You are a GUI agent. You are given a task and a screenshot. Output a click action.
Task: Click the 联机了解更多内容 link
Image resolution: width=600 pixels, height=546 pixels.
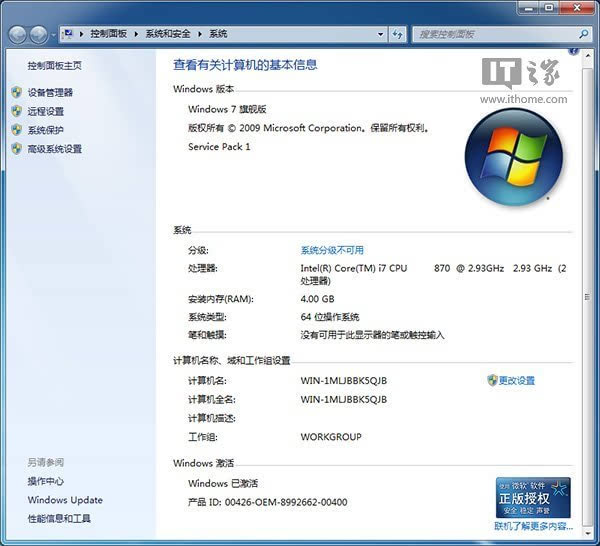pyautogui.click(x=533, y=526)
